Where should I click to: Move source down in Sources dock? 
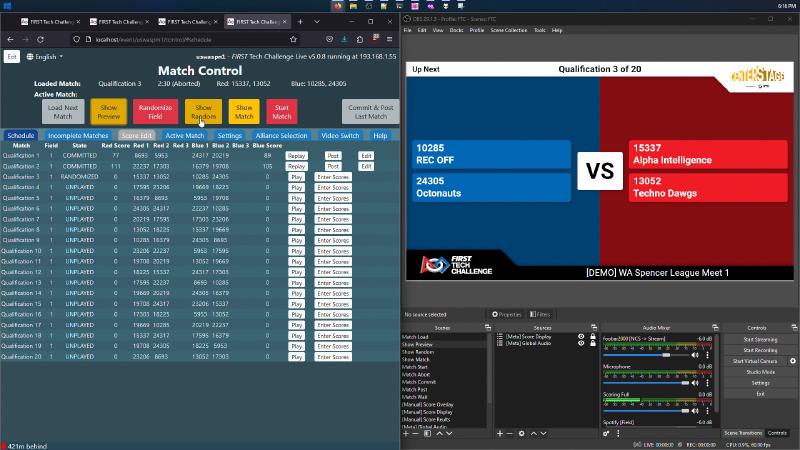tap(543, 433)
